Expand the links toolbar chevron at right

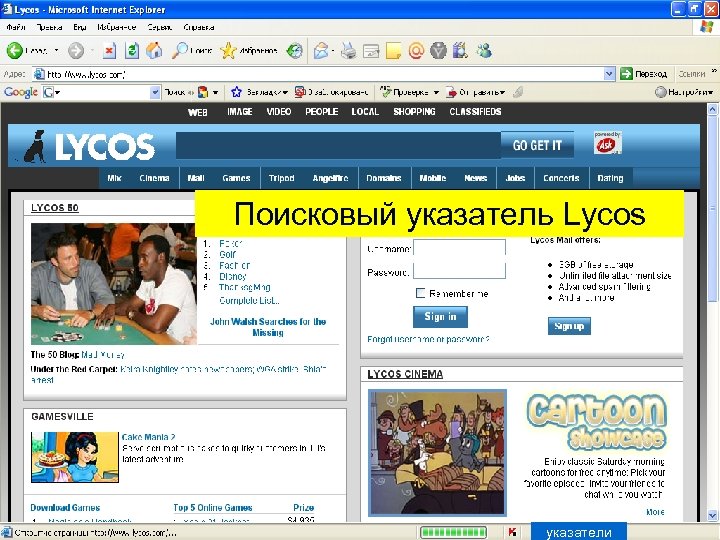[714, 71]
